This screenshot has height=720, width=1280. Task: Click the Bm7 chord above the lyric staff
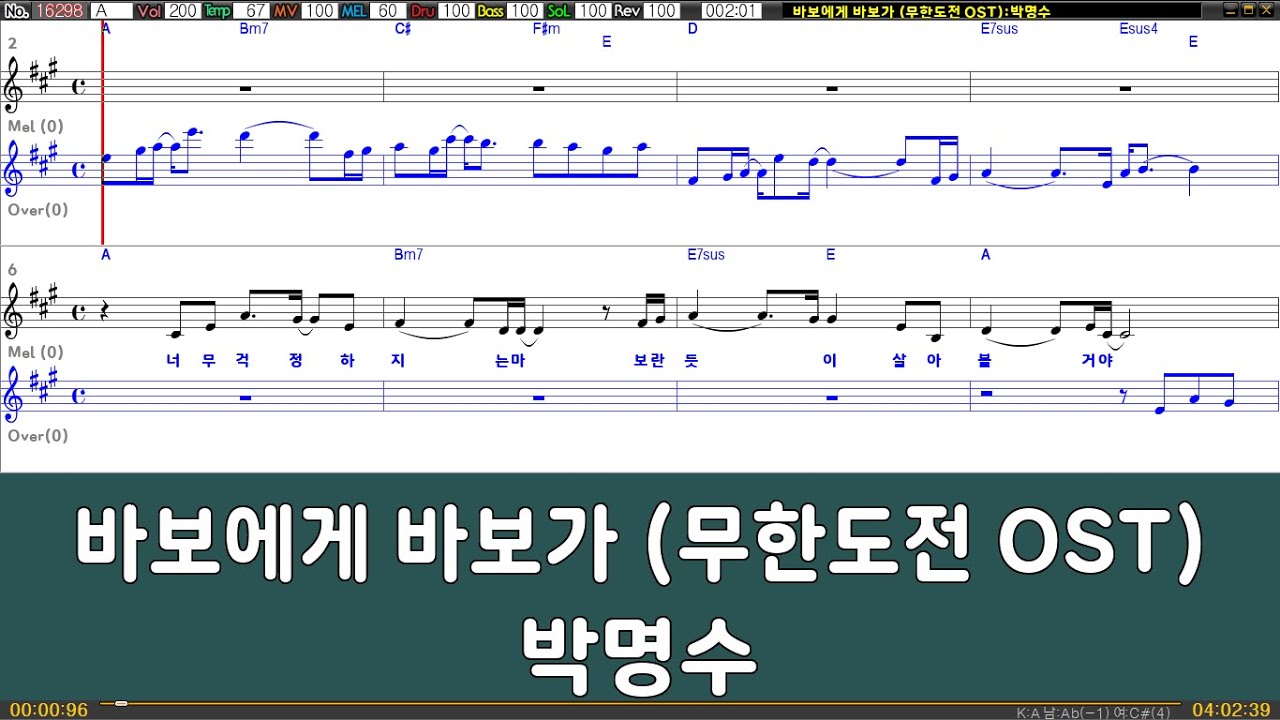click(x=408, y=255)
